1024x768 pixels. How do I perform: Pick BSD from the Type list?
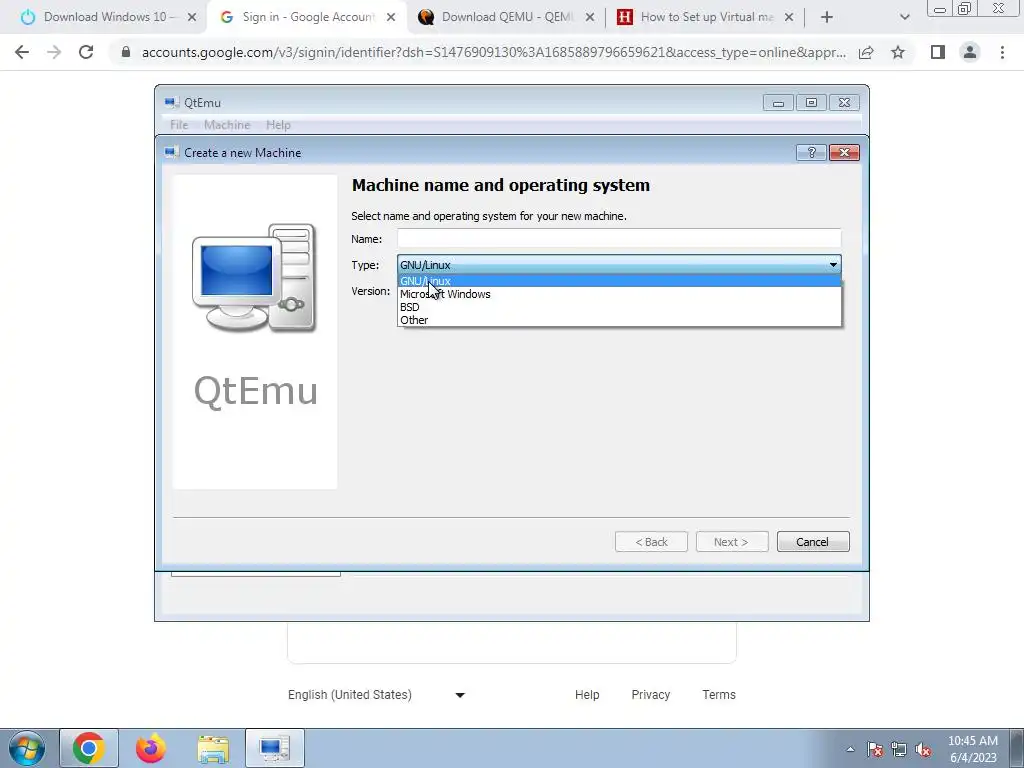click(x=619, y=307)
